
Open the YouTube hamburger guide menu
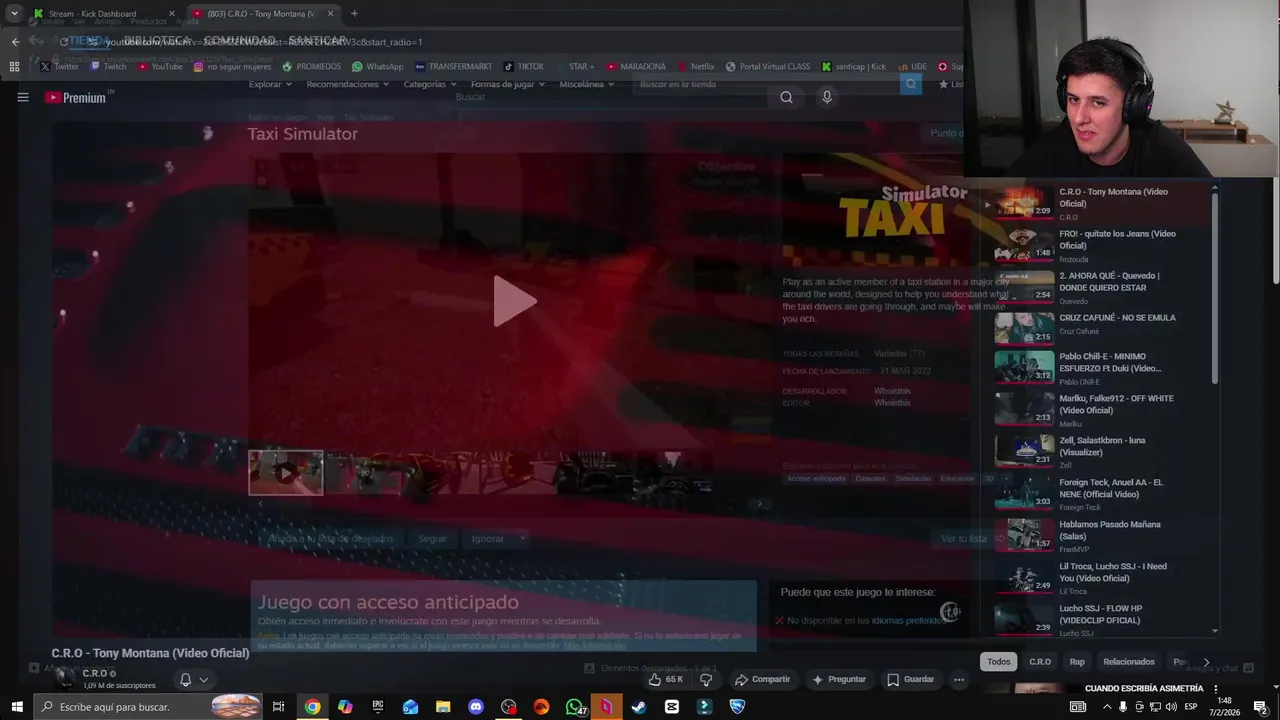[23, 97]
